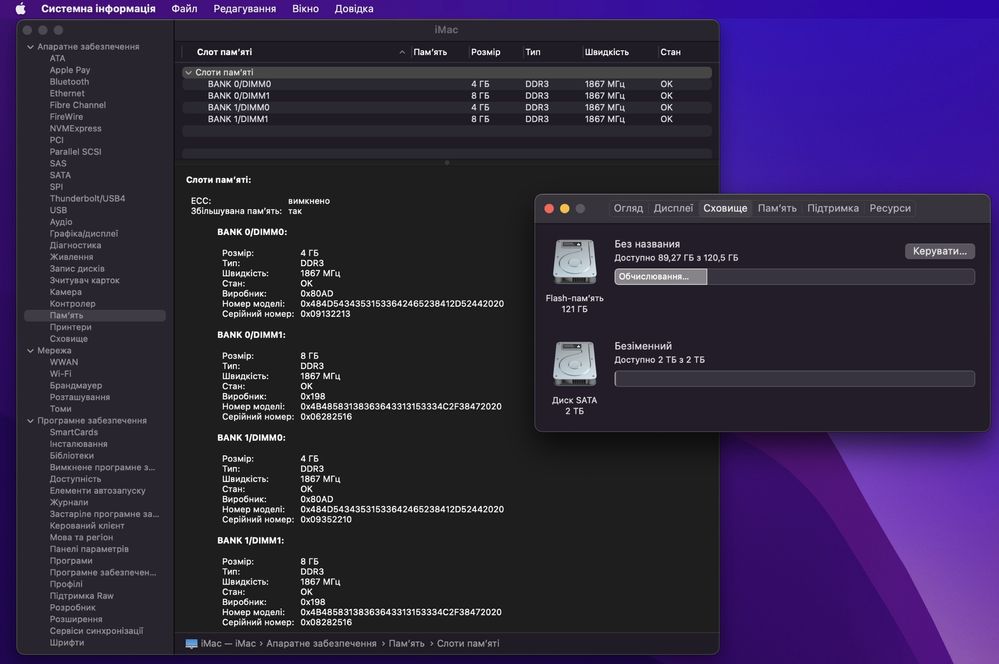Click the BANK 1/DIMM1 serial number 0x08282516
This screenshot has height=664, width=999.
(x=326, y=623)
